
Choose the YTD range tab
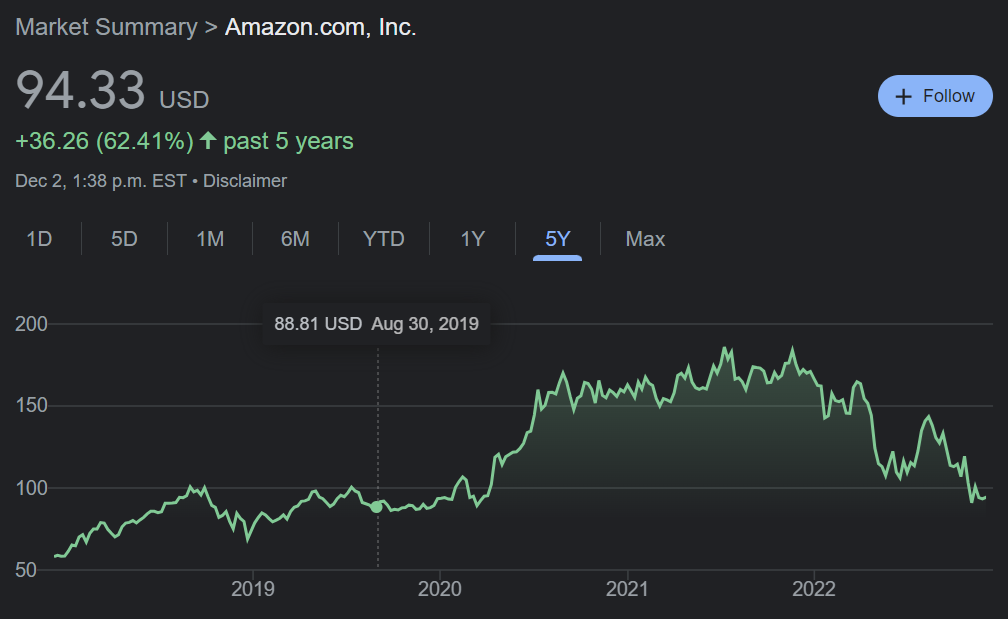click(384, 239)
